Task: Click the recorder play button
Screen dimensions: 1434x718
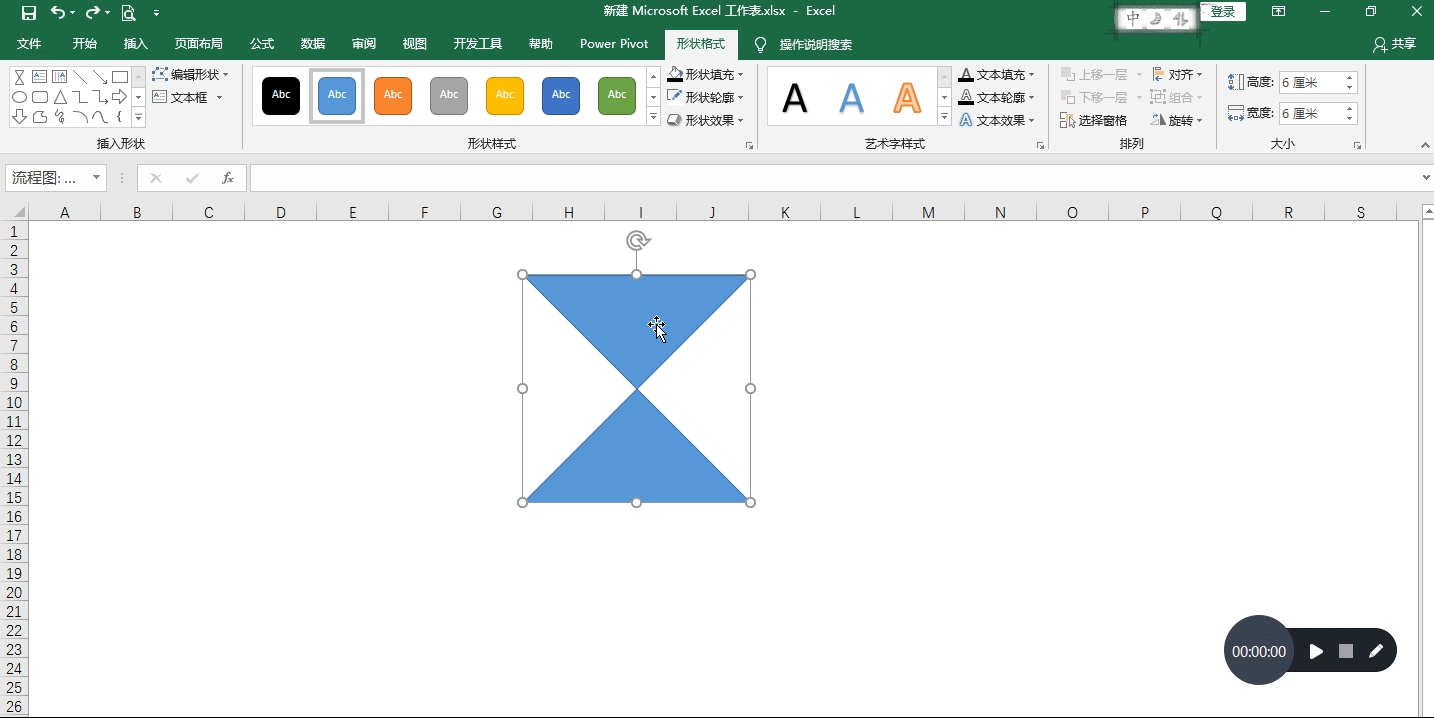Action: pyautogui.click(x=1316, y=651)
